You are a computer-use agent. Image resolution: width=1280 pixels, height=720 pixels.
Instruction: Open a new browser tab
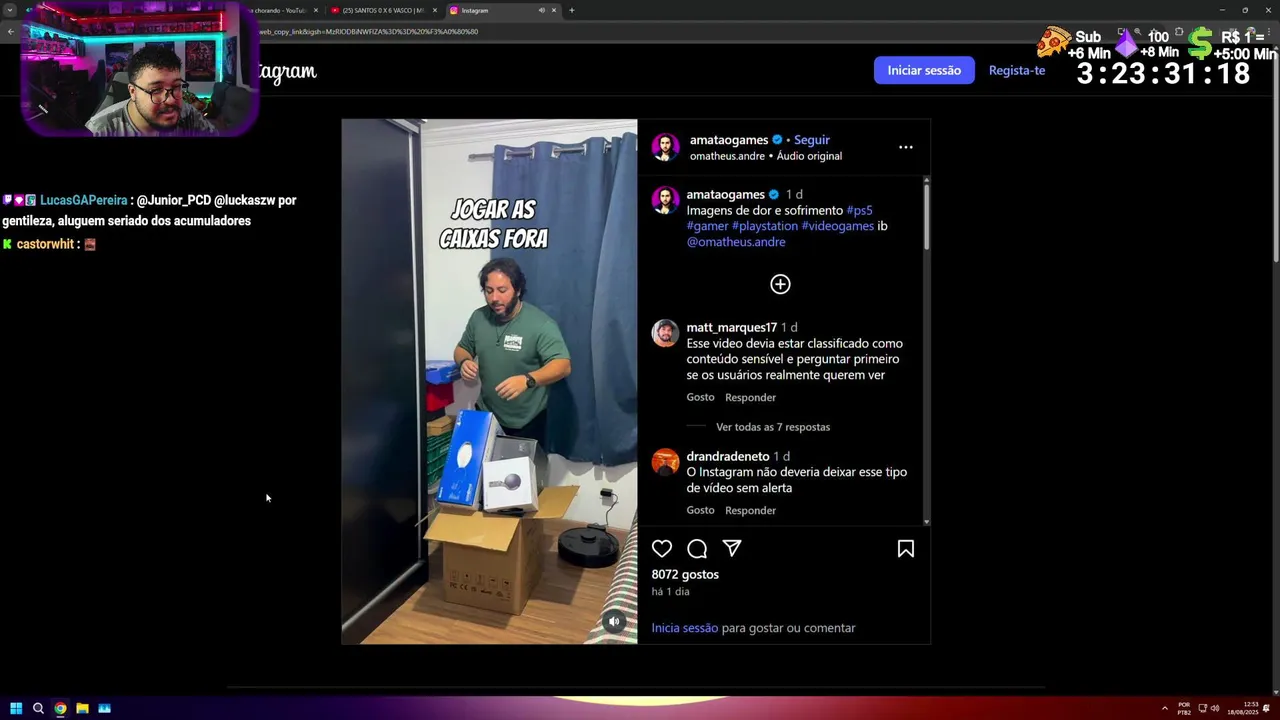572,10
